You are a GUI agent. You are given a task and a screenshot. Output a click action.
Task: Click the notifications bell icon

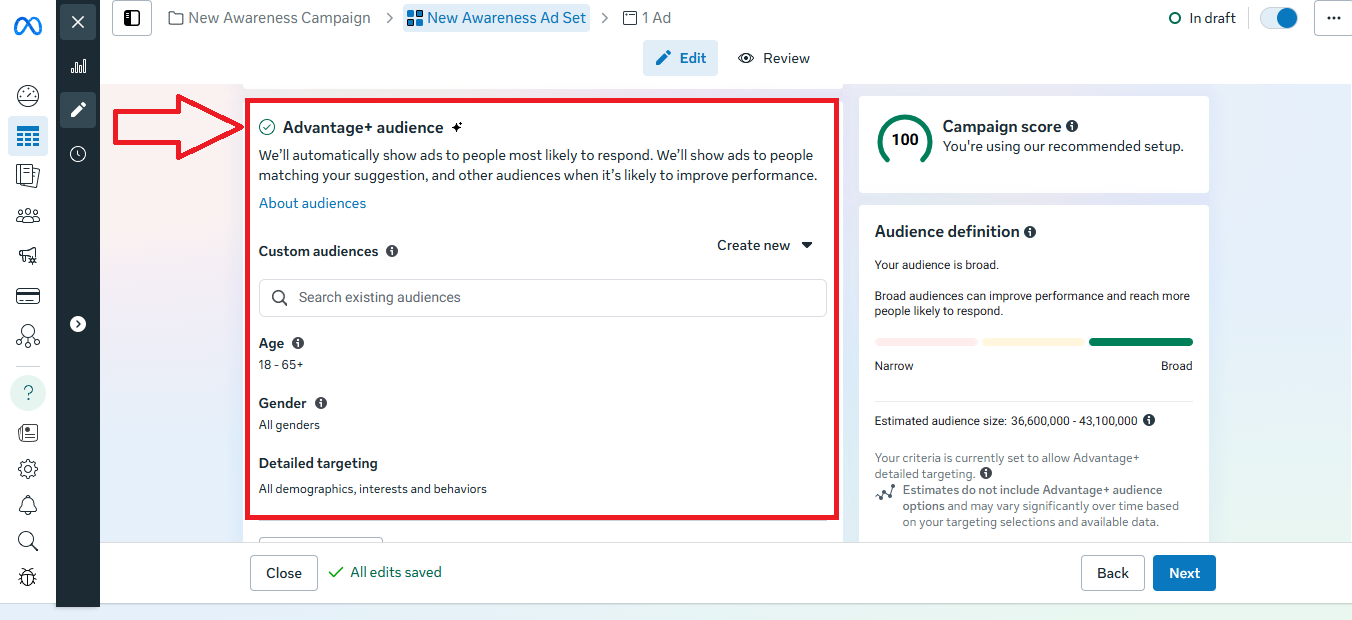[28, 505]
